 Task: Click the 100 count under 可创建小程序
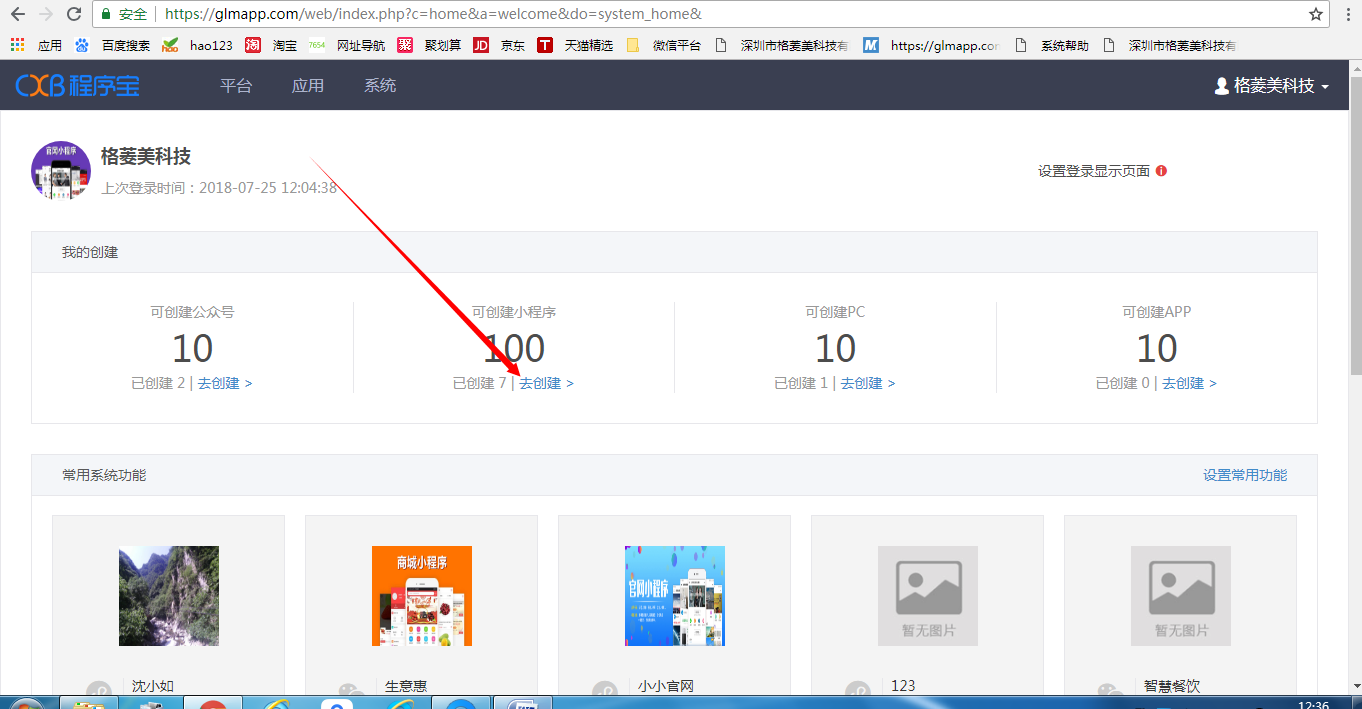[x=514, y=348]
